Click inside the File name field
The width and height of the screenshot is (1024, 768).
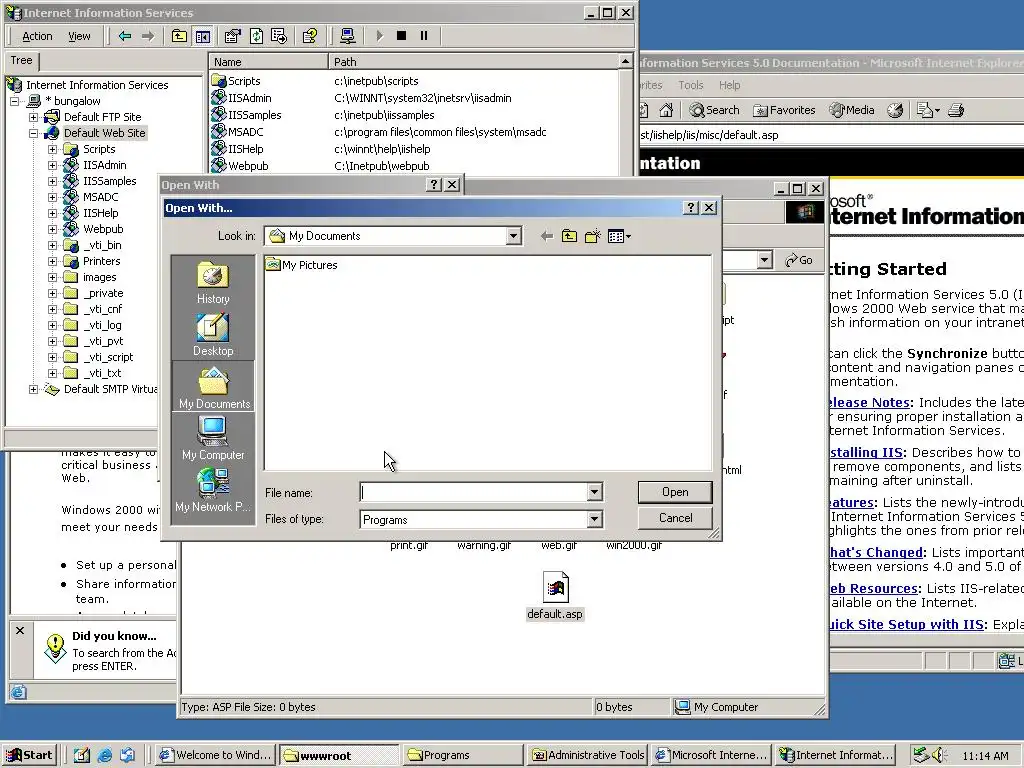point(473,492)
